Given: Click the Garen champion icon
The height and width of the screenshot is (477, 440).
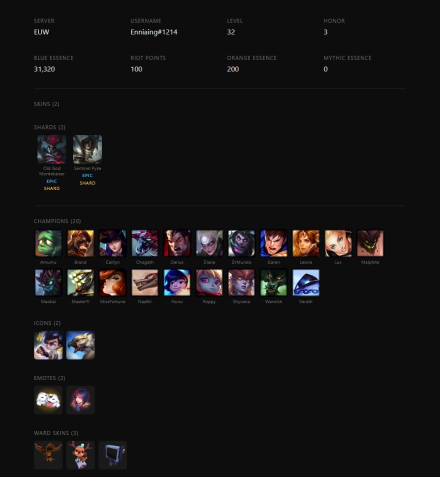Looking at the screenshot, I should point(274,243).
